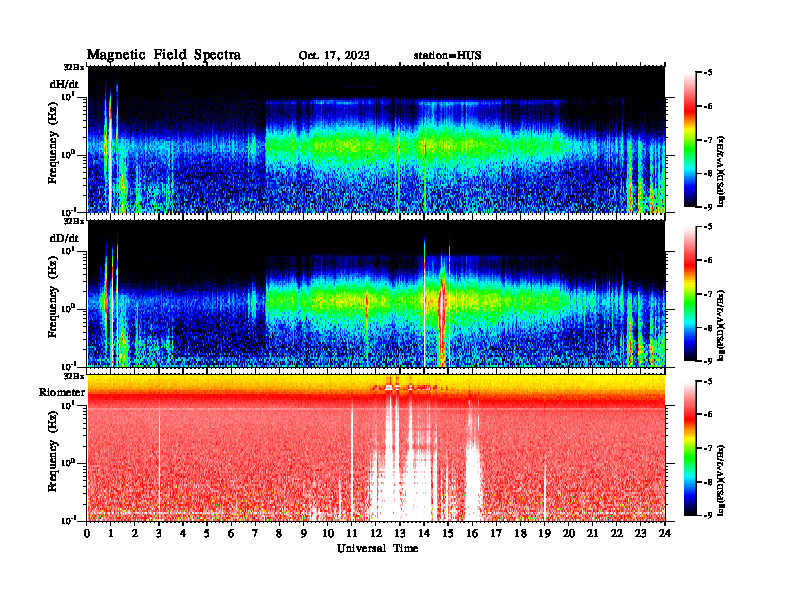This screenshot has width=792, height=612.
Task: Click hour tick label "18" on time axis
Action: 520,534
